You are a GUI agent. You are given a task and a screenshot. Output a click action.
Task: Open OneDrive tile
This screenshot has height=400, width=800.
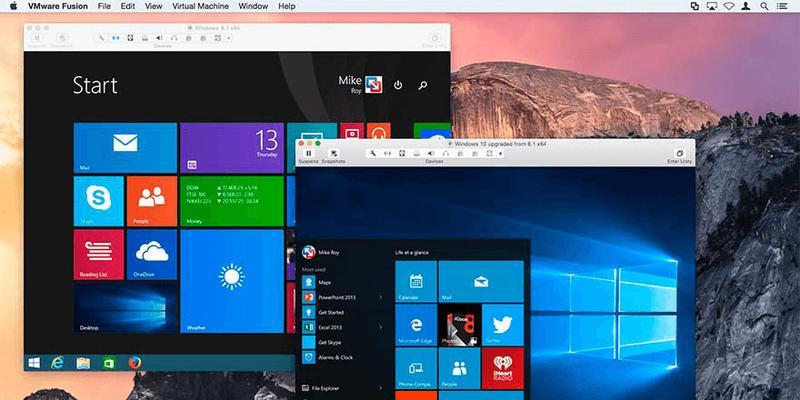point(152,255)
